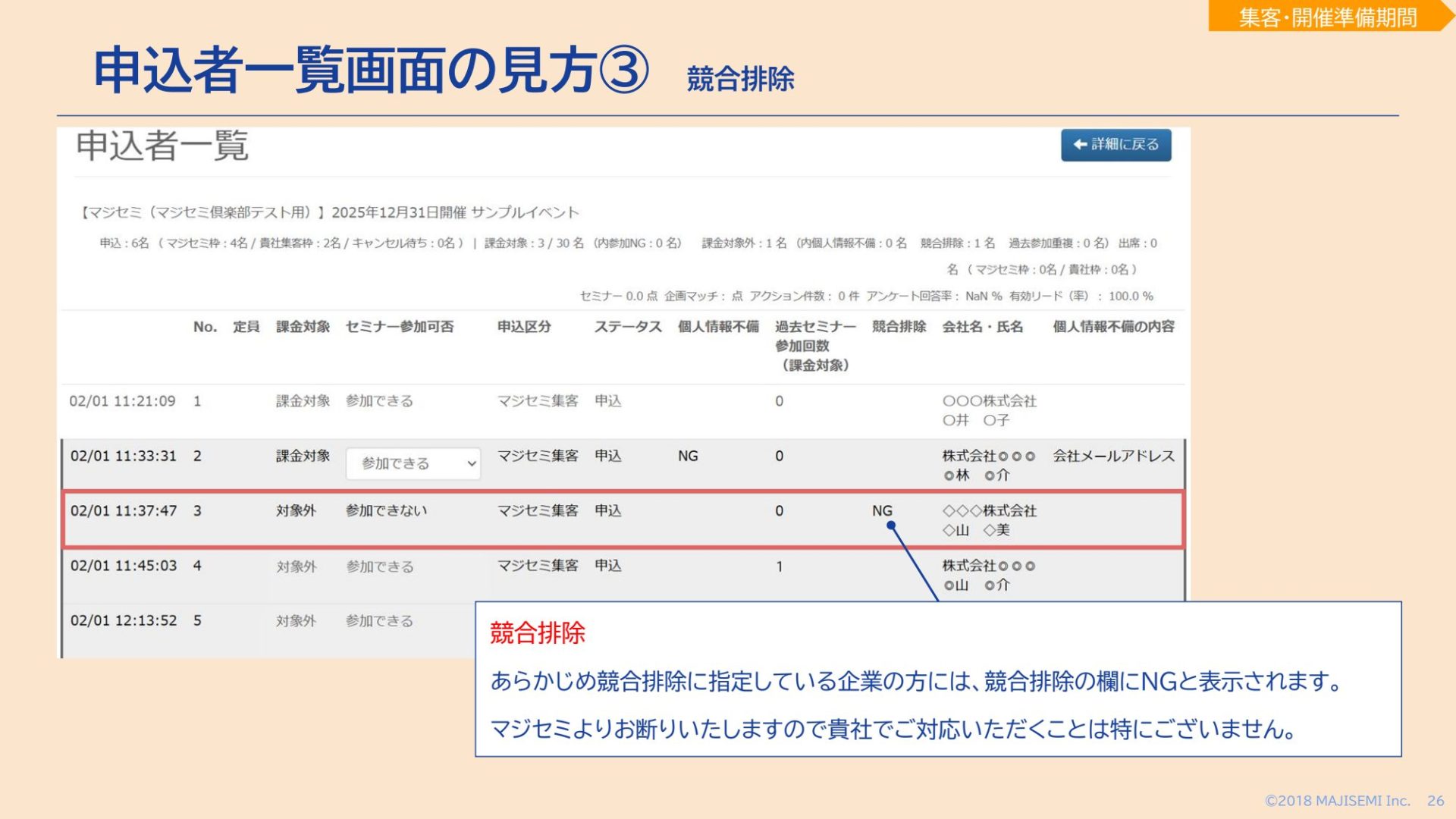
Task: Click 参加できない in row 3
Action: 386,511
